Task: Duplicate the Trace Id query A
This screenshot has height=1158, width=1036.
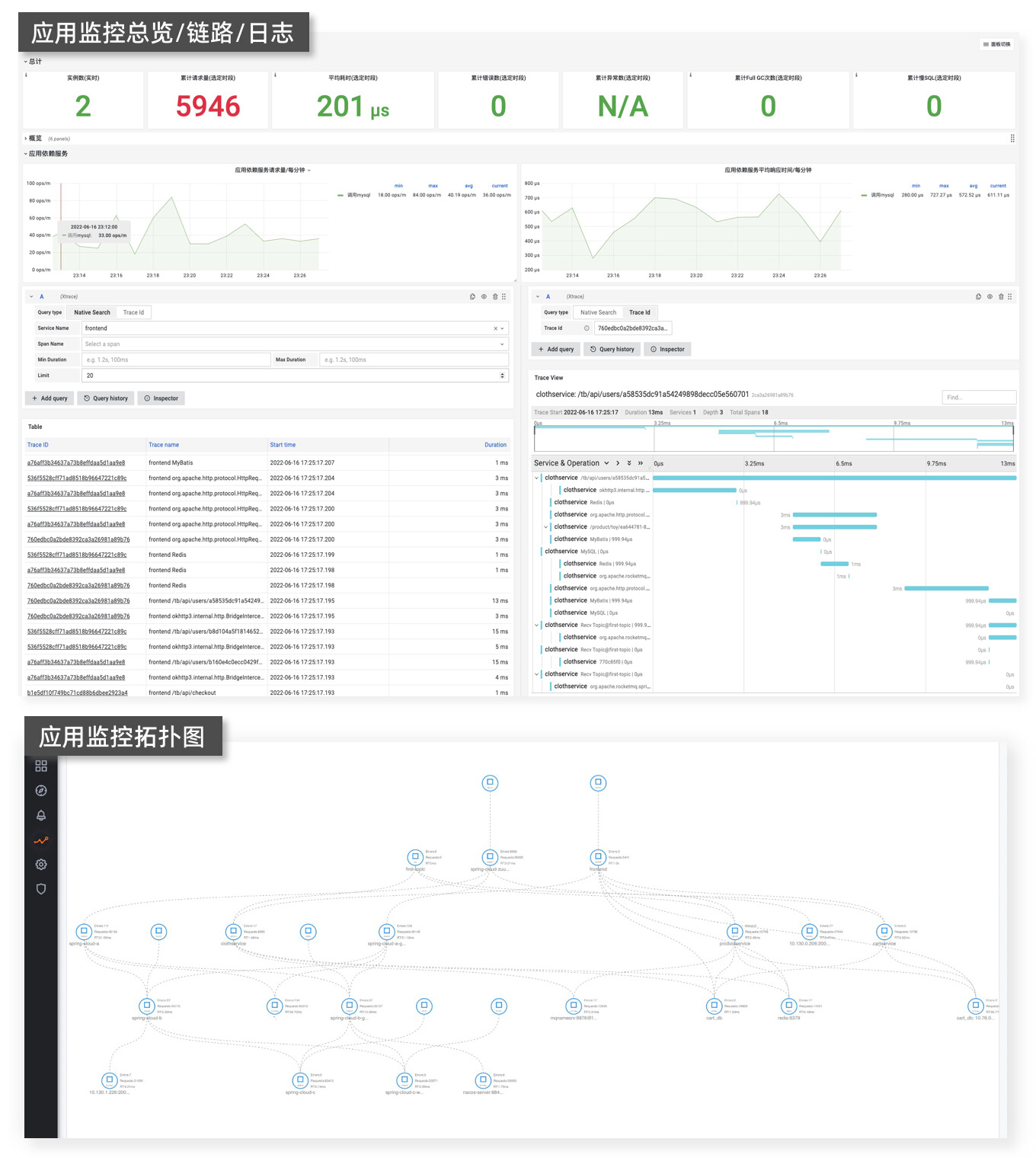Action: point(978,296)
